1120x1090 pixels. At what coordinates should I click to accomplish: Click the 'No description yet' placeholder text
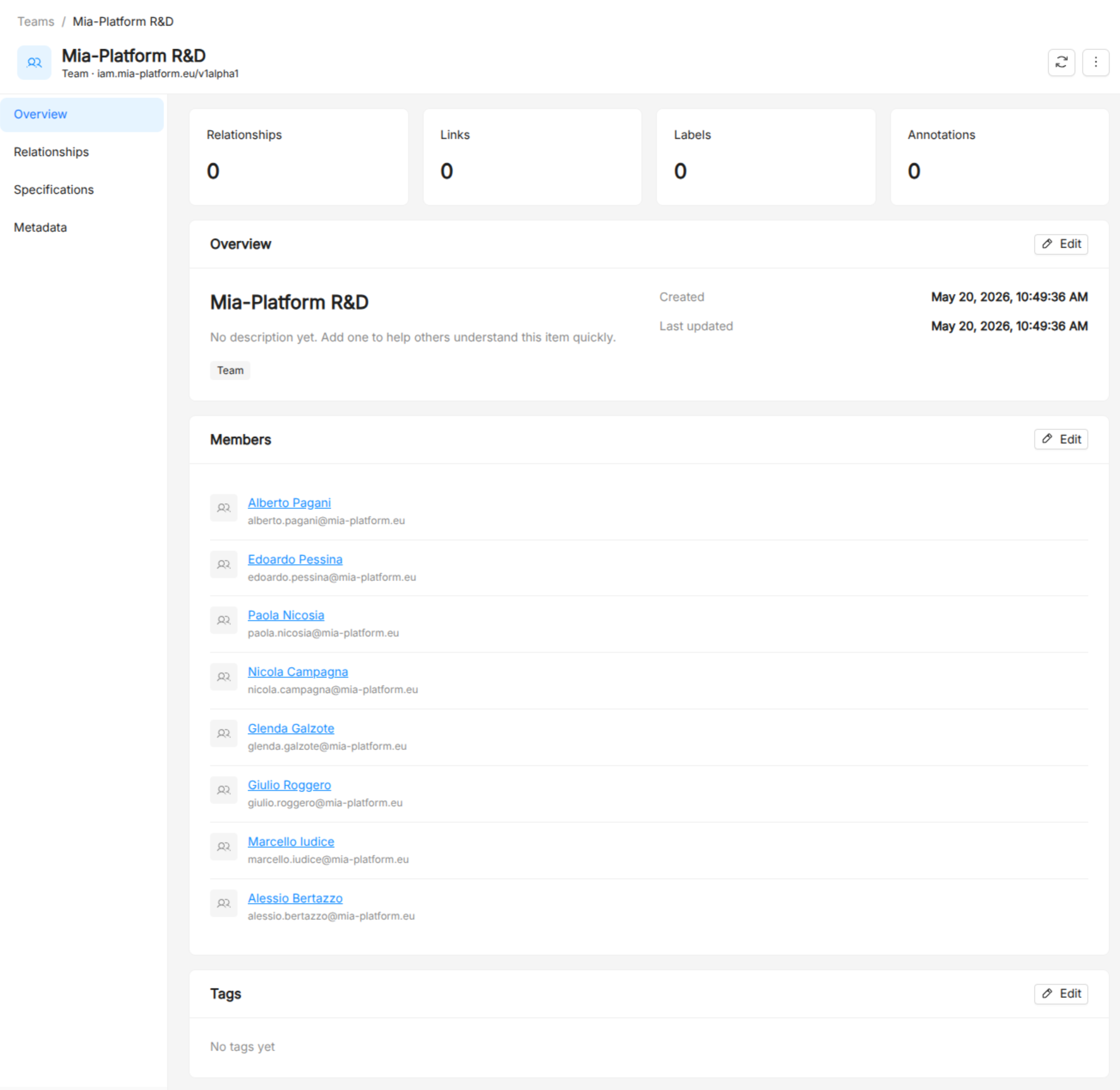coord(413,337)
